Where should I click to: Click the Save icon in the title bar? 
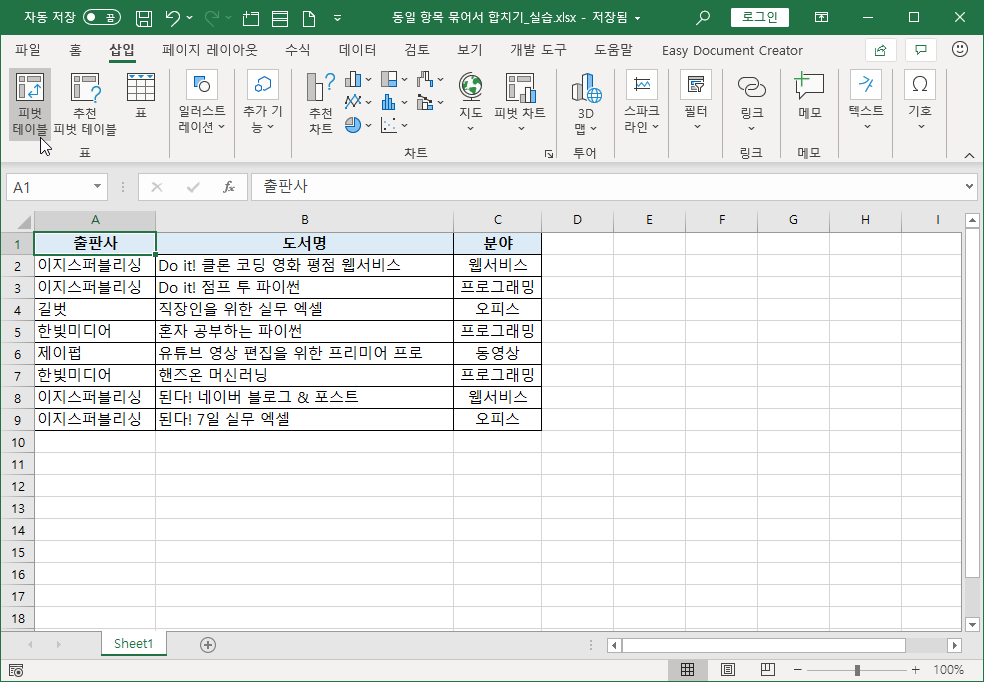[144, 18]
